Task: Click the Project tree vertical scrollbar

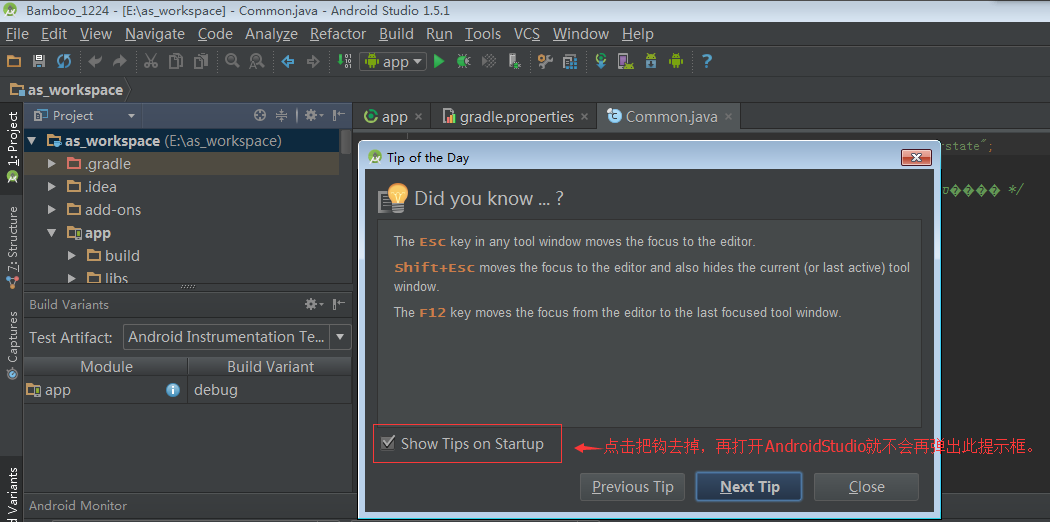Action: pyautogui.click(x=346, y=142)
